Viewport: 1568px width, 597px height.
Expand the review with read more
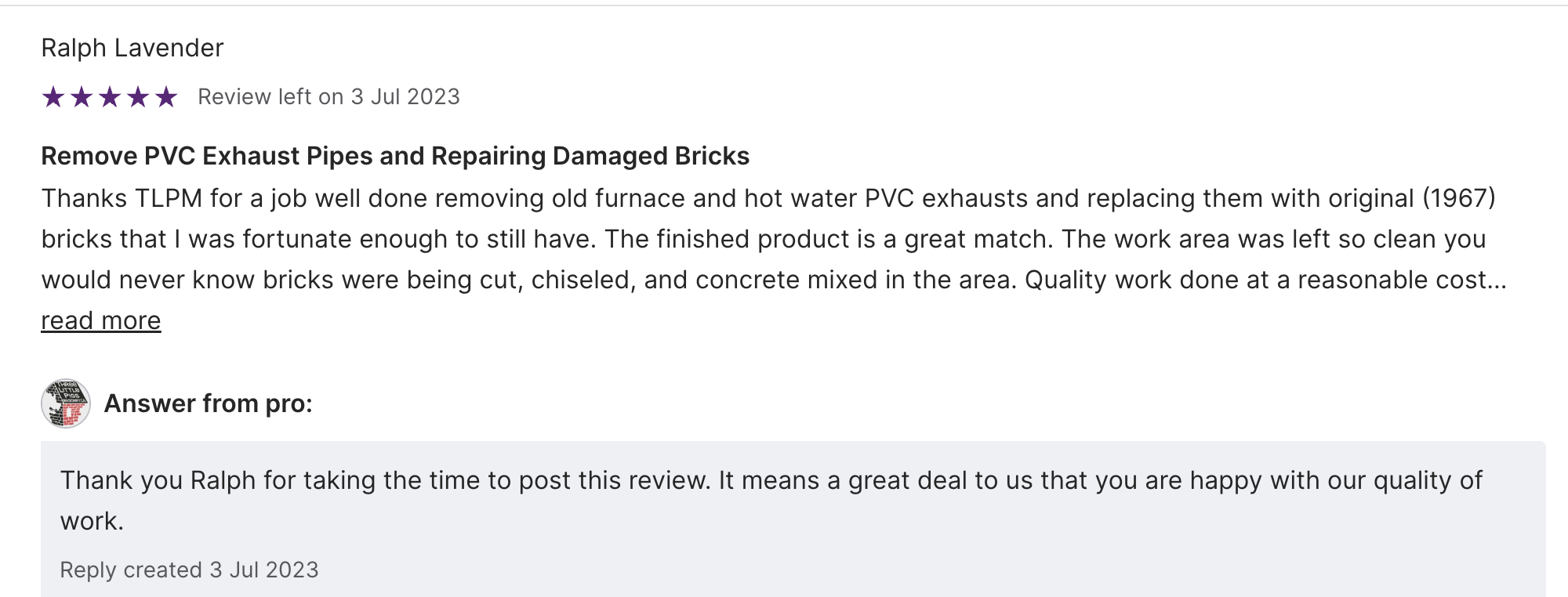(x=101, y=320)
